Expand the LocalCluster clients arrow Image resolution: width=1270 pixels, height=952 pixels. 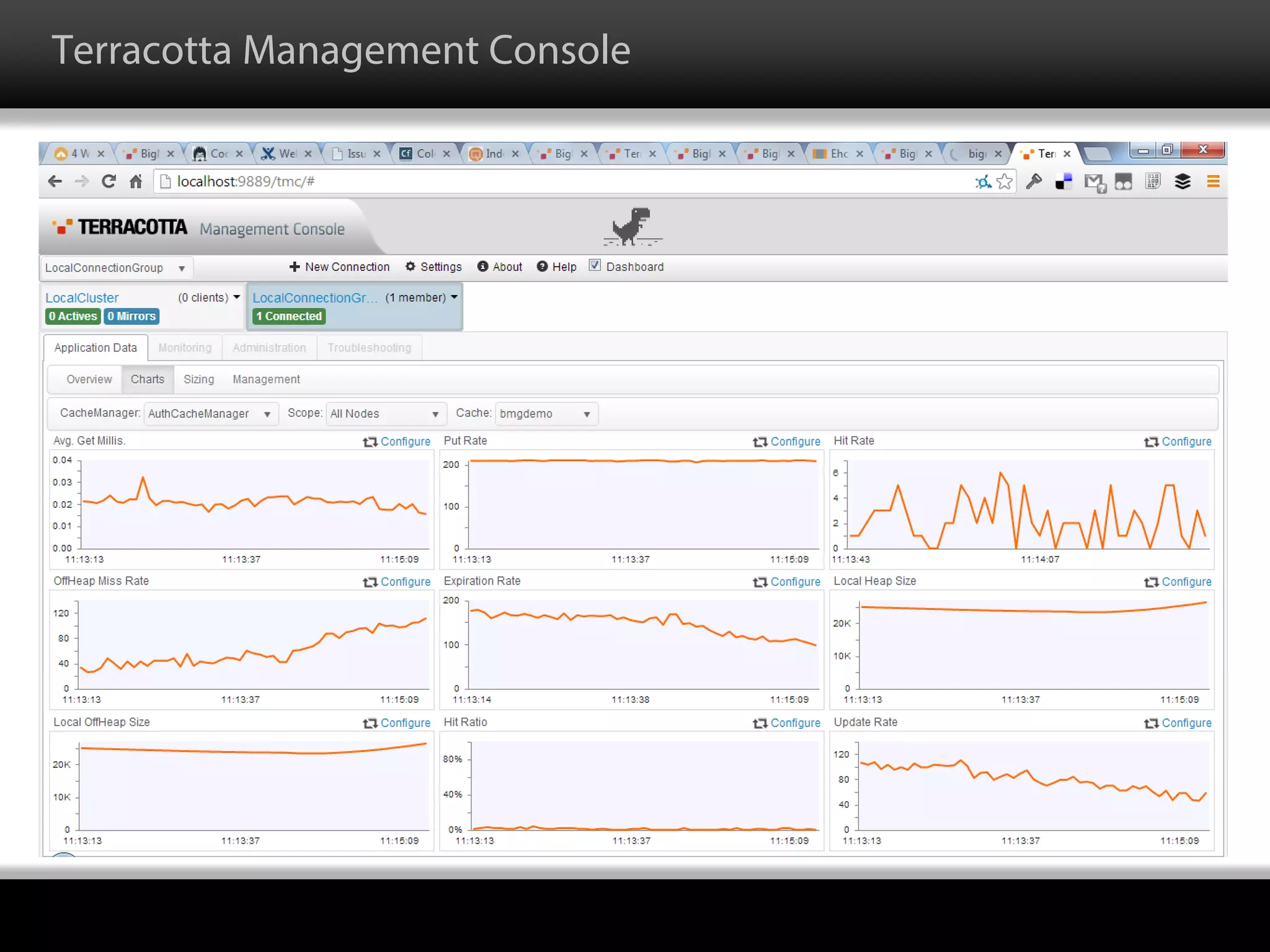(x=236, y=297)
